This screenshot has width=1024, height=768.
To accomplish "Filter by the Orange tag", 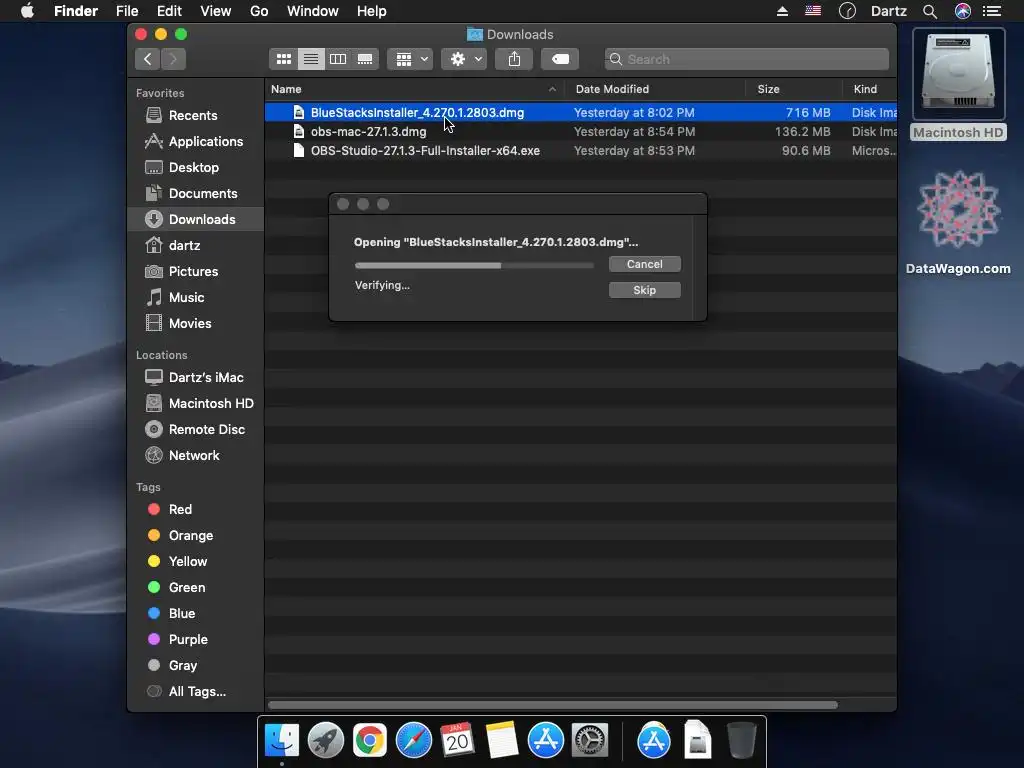I will click(195, 536).
